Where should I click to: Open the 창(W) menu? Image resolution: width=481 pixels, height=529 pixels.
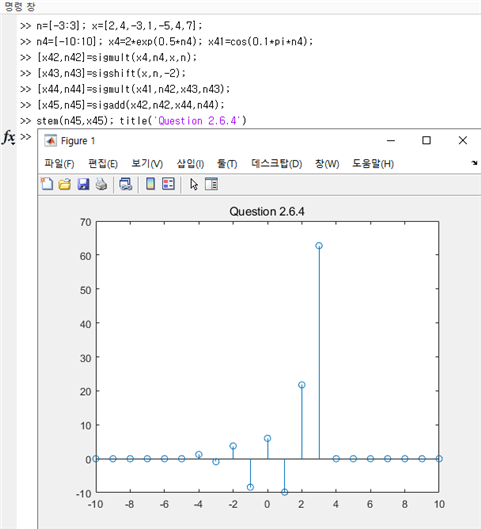[x=327, y=164]
